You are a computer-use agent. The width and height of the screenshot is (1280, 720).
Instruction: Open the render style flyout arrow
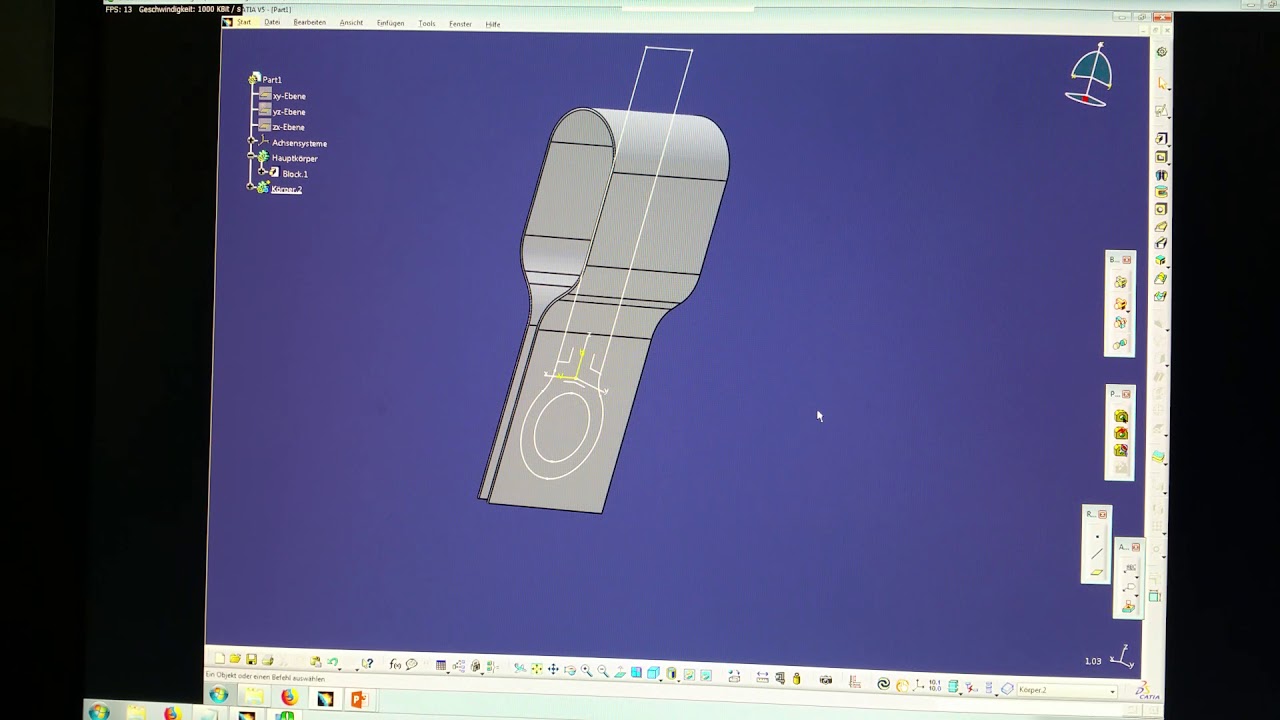(678, 681)
